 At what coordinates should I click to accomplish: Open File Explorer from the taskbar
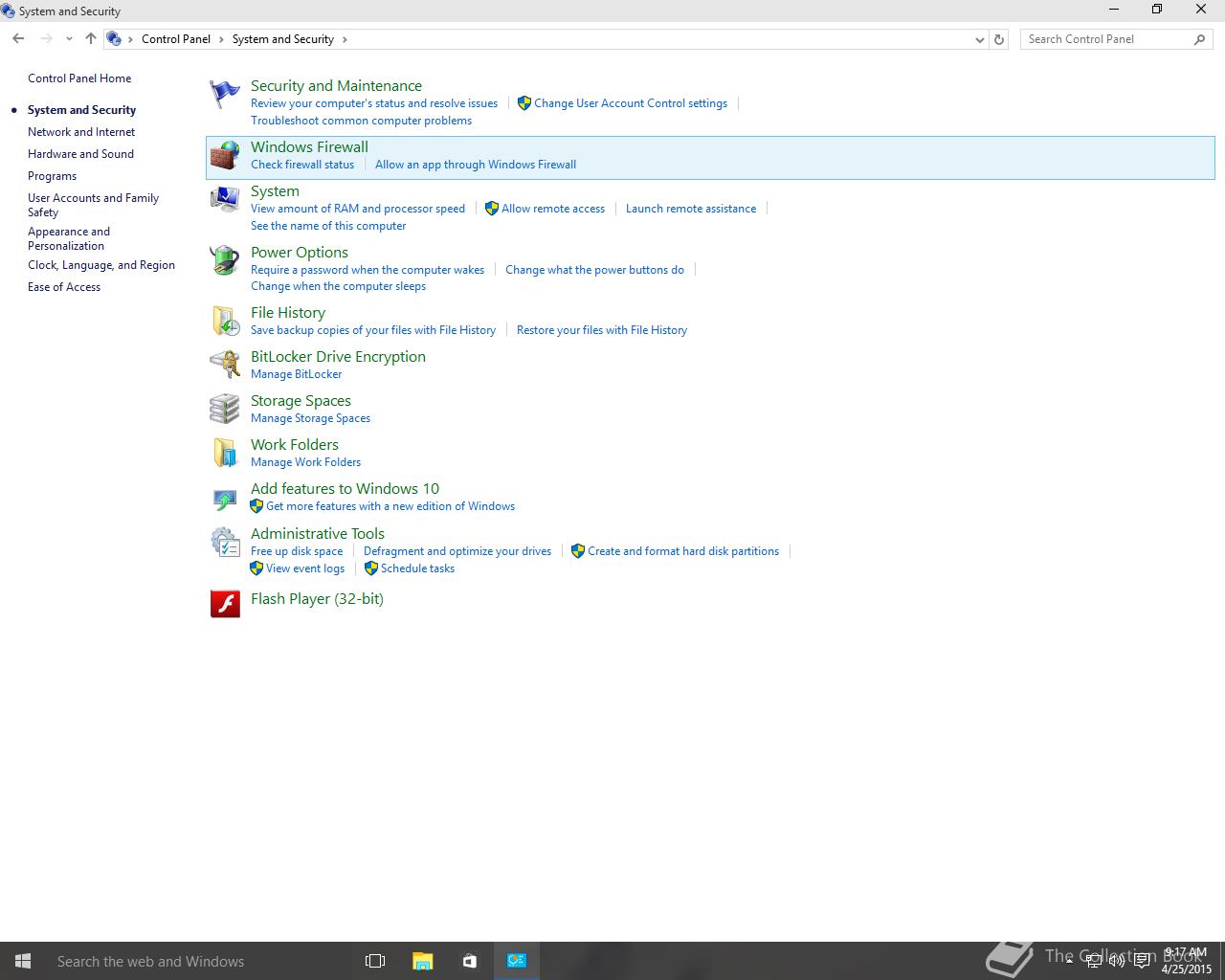point(422,961)
